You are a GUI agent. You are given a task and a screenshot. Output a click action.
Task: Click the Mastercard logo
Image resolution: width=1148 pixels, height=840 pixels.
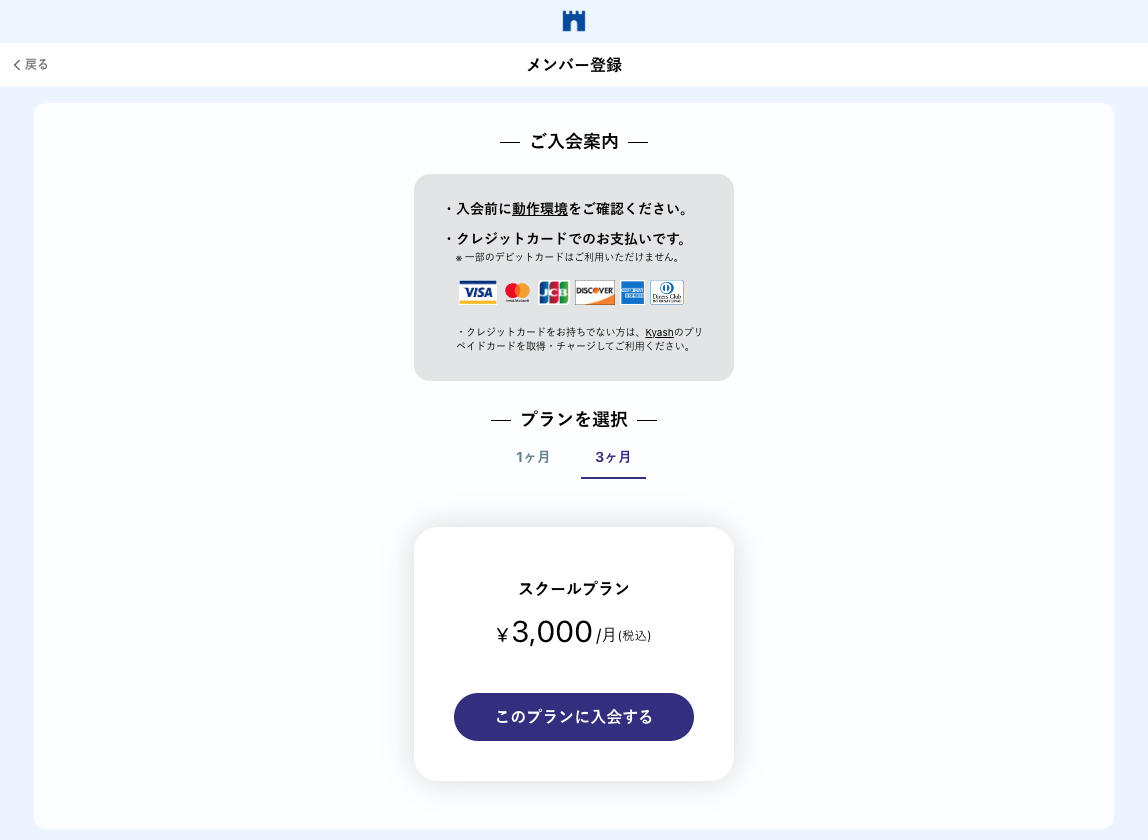(x=517, y=292)
